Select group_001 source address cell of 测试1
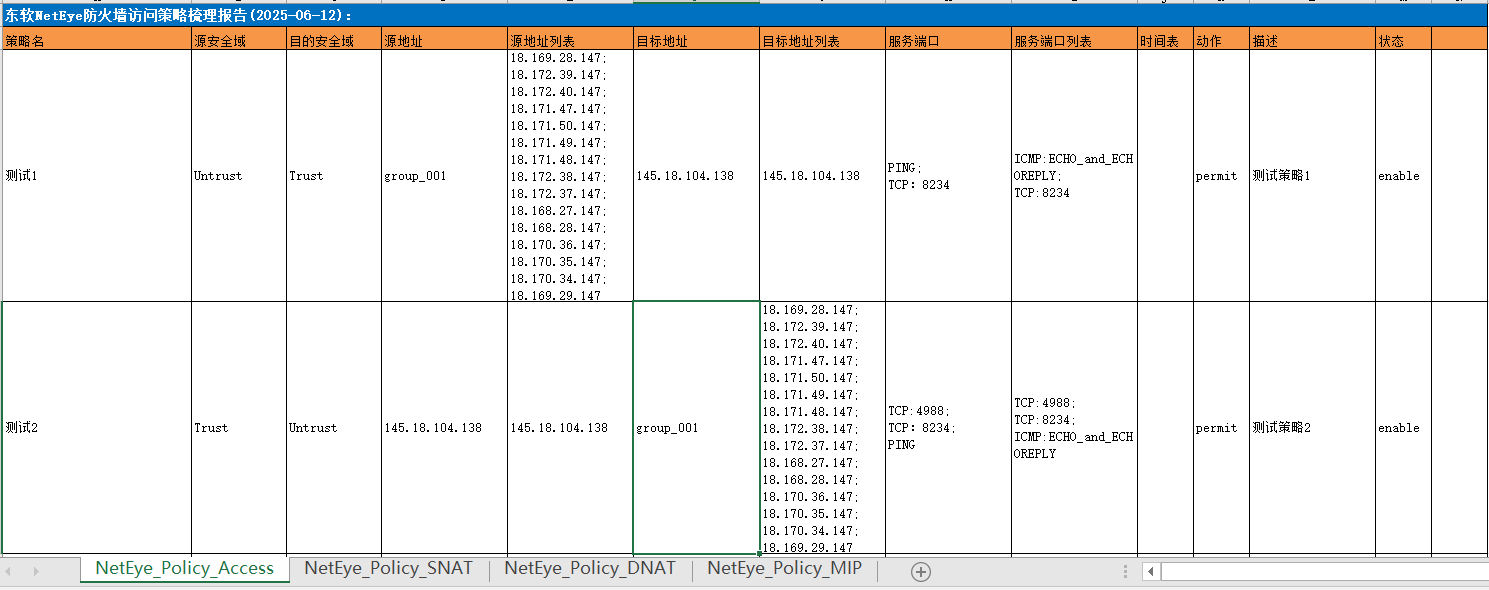The image size is (1489, 590). point(444,176)
